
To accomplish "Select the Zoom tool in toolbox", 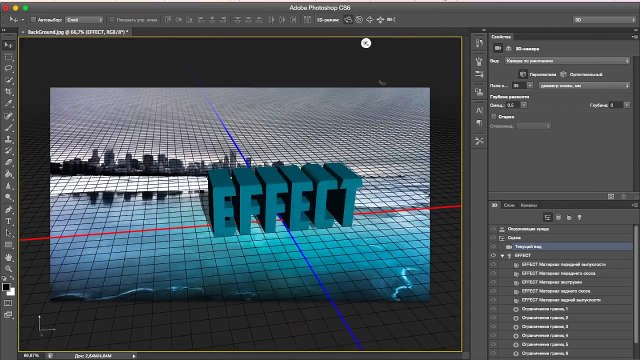I will pos(8,269).
